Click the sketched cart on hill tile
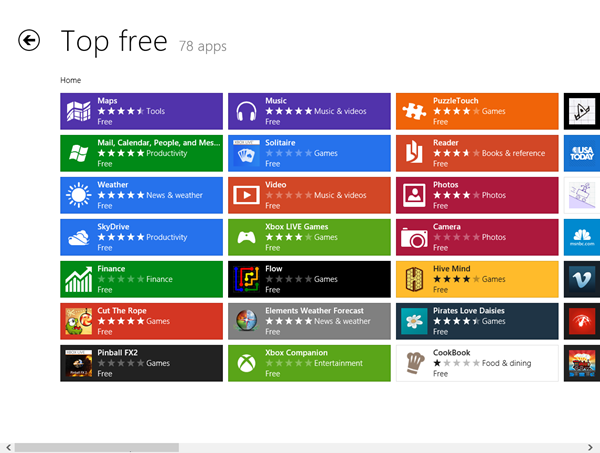Screen dimensions: 600x453 (582, 195)
